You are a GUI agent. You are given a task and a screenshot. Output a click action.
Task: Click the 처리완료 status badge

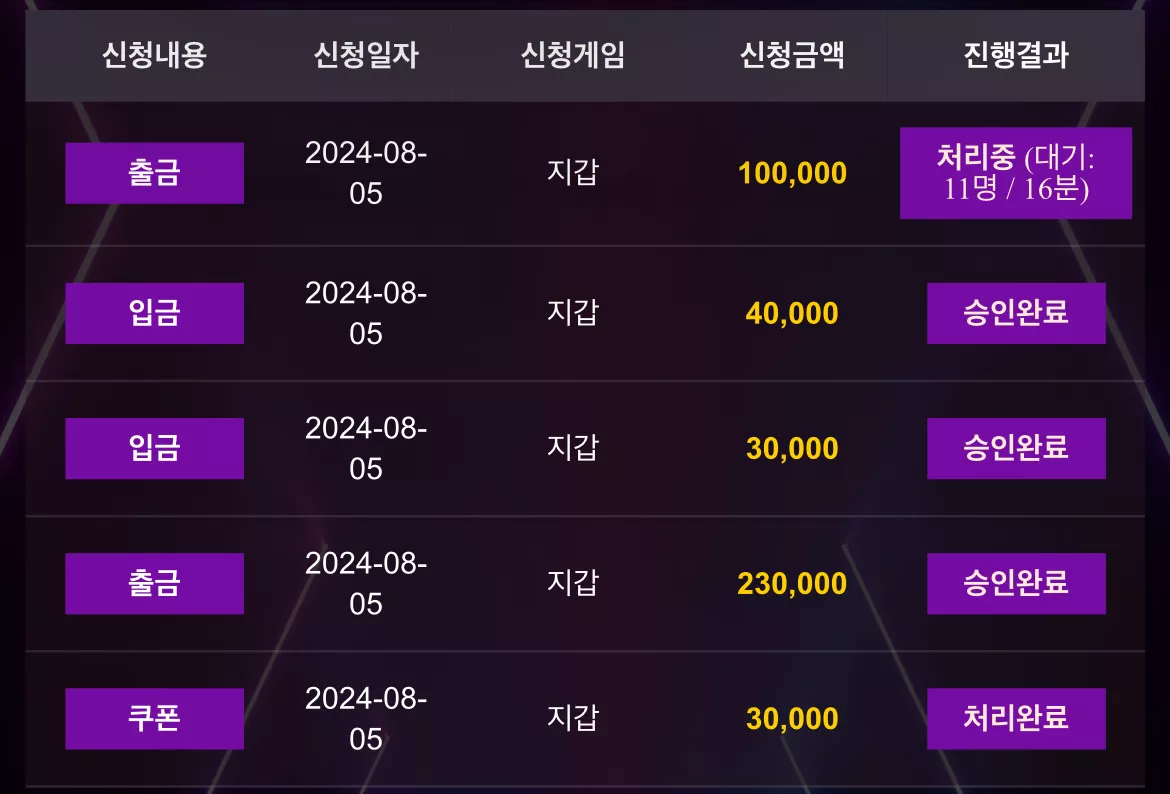coord(1016,719)
